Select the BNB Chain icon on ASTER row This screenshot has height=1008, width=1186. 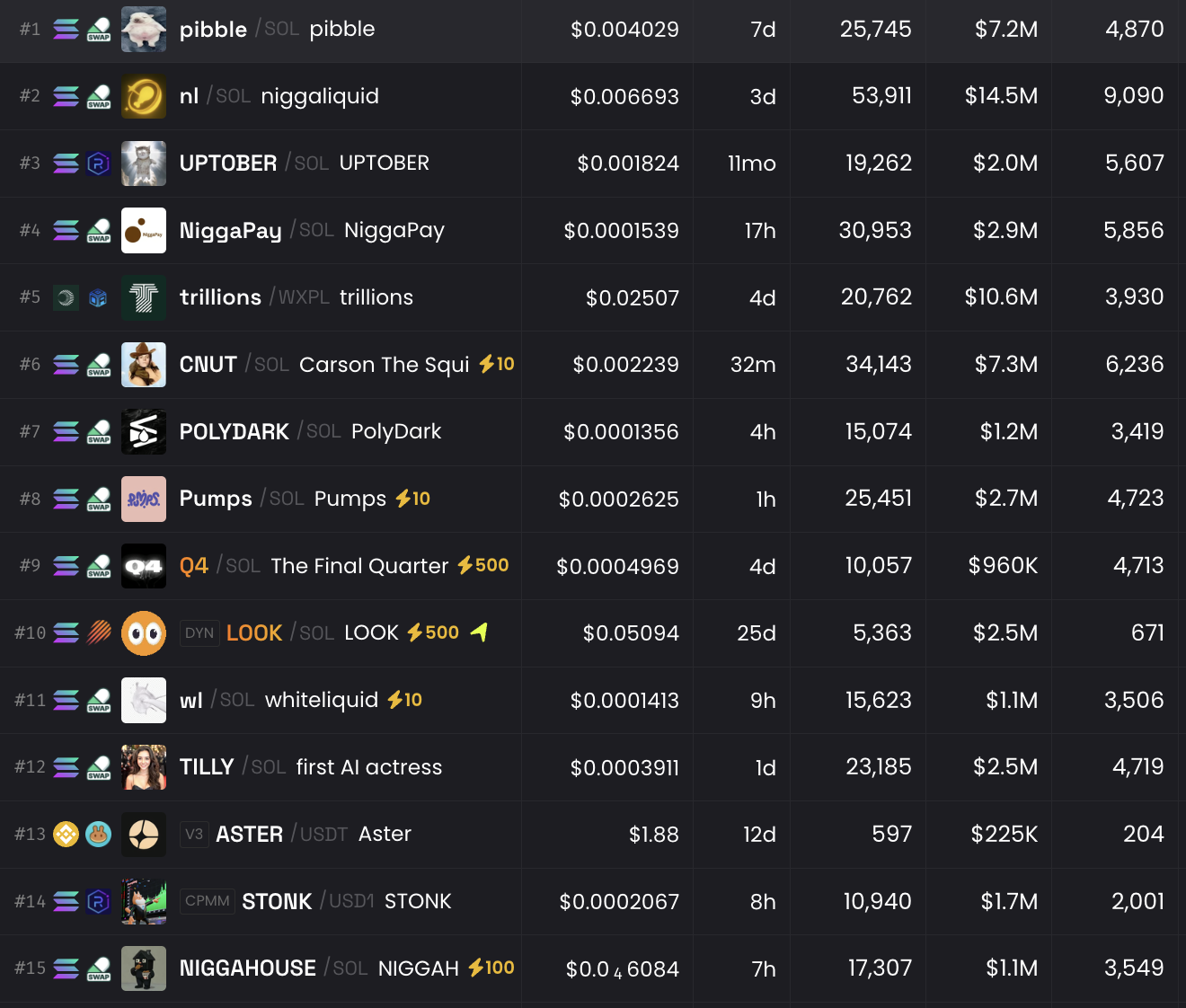point(66,834)
